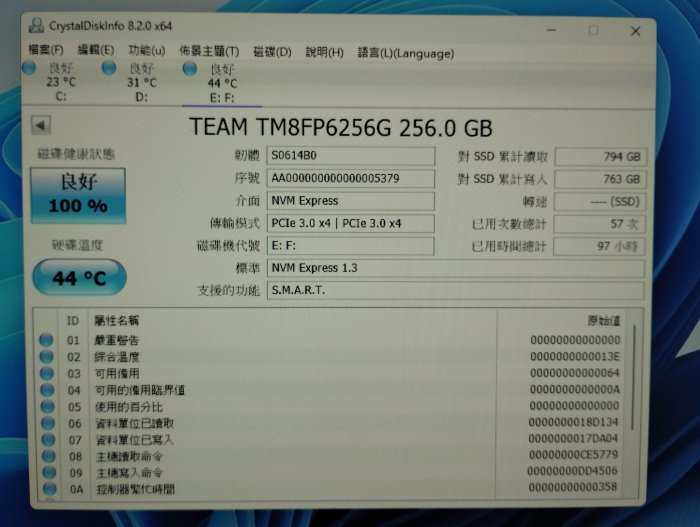Screen dimensions: 700x527
Task: Click the 原始值 column header
Action: (604, 321)
